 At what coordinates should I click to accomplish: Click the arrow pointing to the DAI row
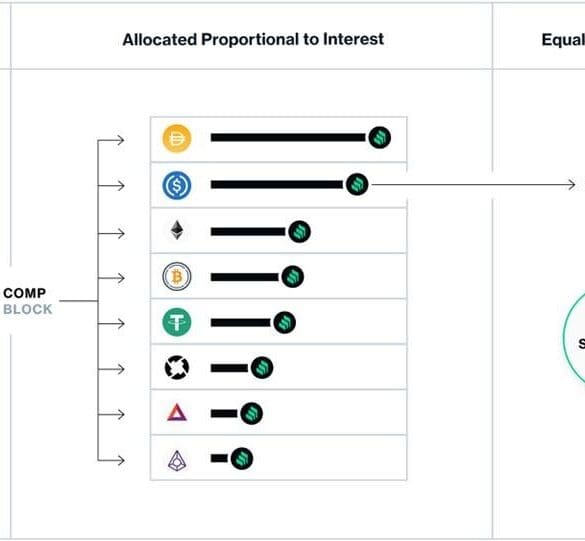(111, 140)
